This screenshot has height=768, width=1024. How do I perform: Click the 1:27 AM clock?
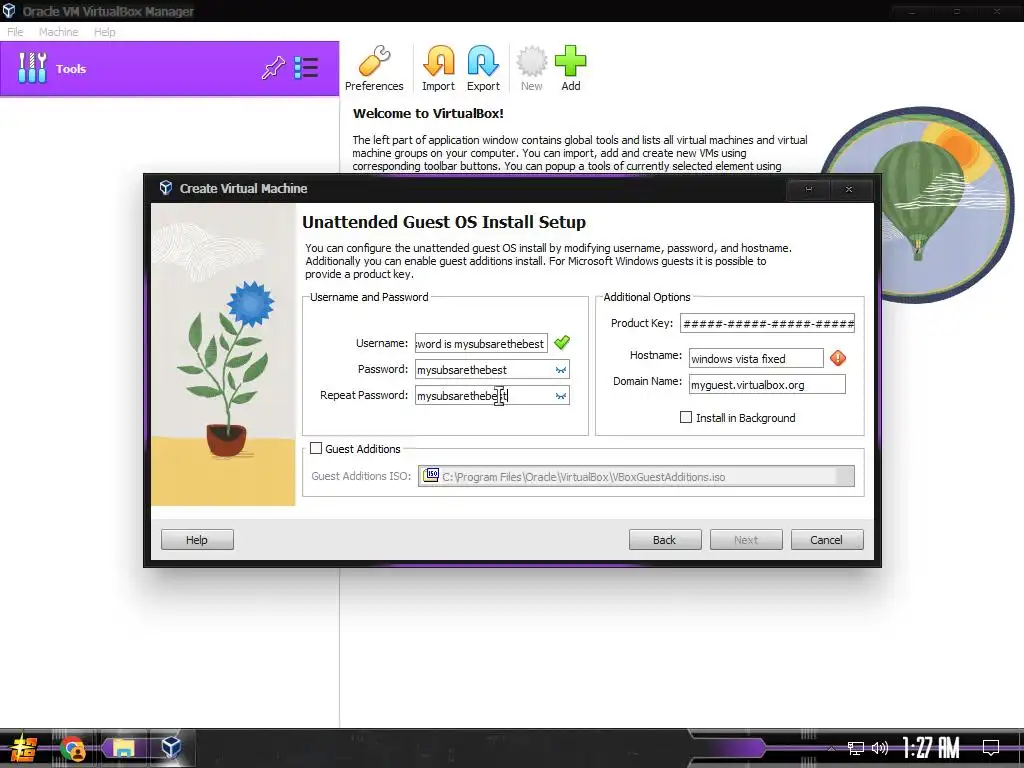point(931,747)
